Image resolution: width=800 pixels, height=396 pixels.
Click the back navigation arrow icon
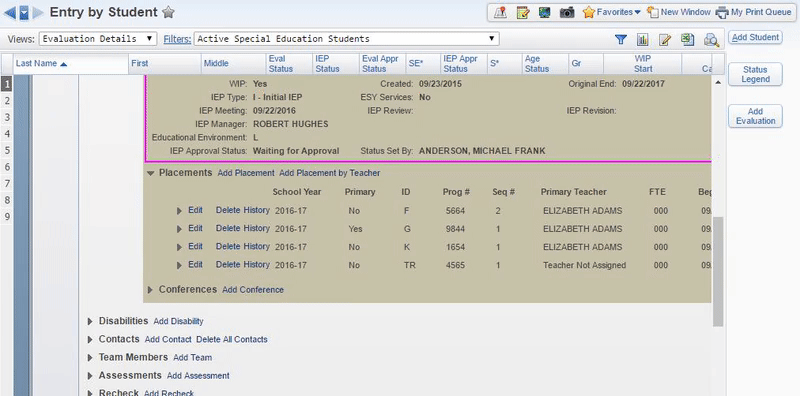pyautogui.click(x=9, y=13)
